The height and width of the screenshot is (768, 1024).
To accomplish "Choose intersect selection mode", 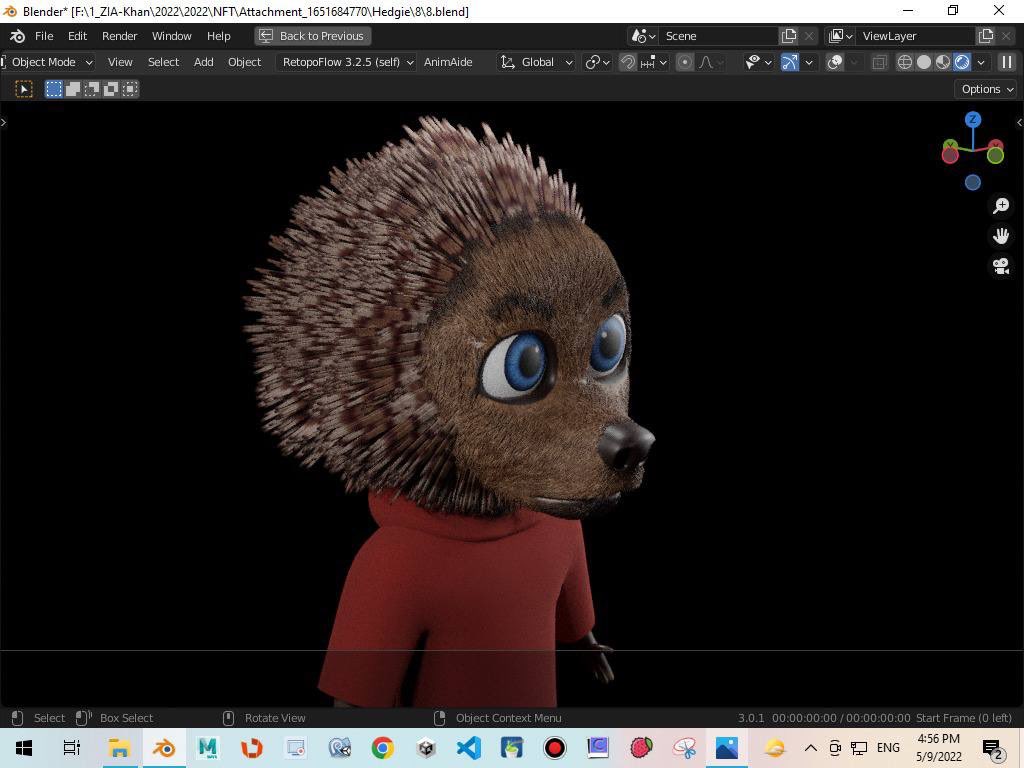I will pyautogui.click(x=130, y=89).
